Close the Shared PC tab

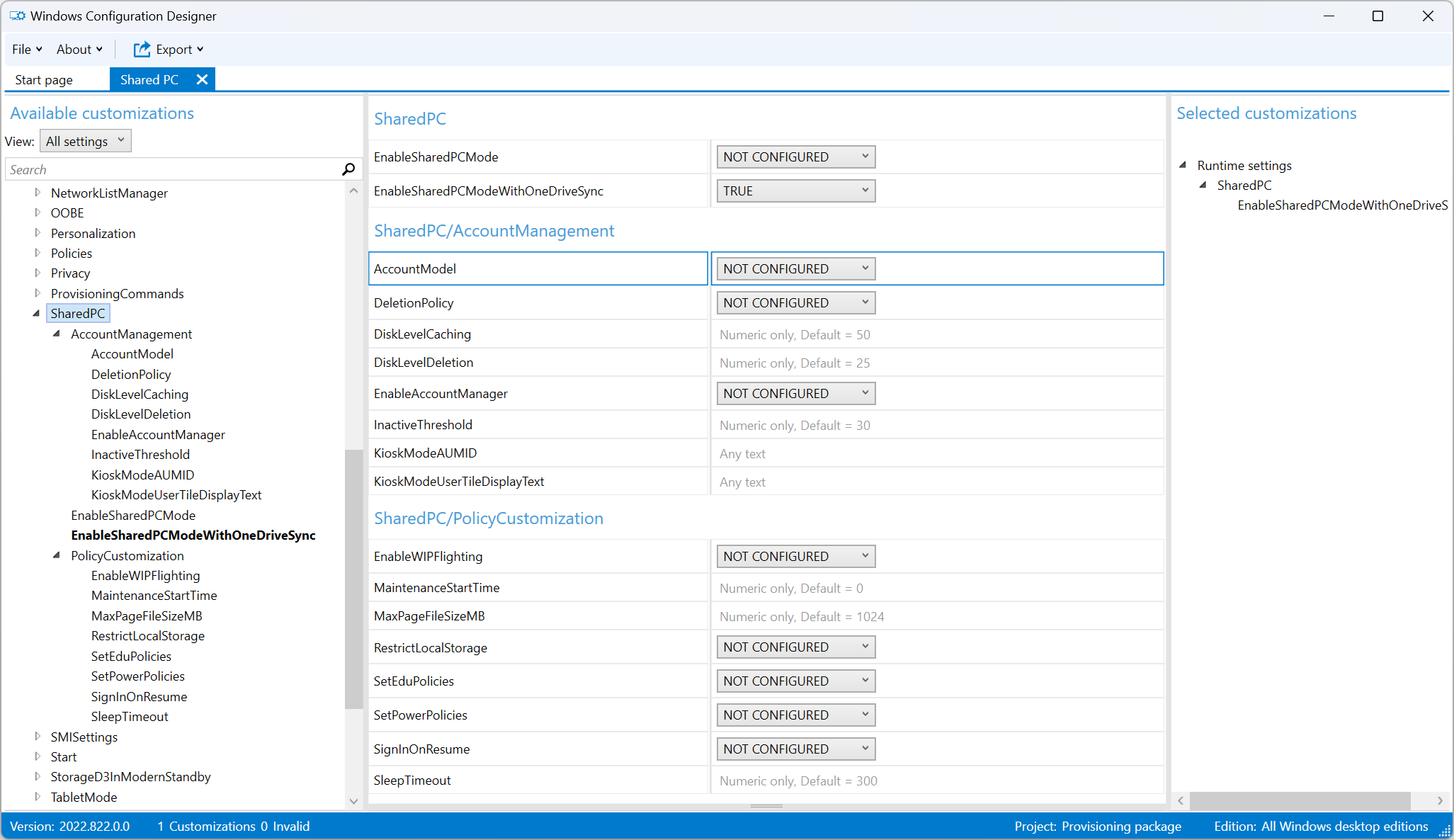[x=202, y=79]
